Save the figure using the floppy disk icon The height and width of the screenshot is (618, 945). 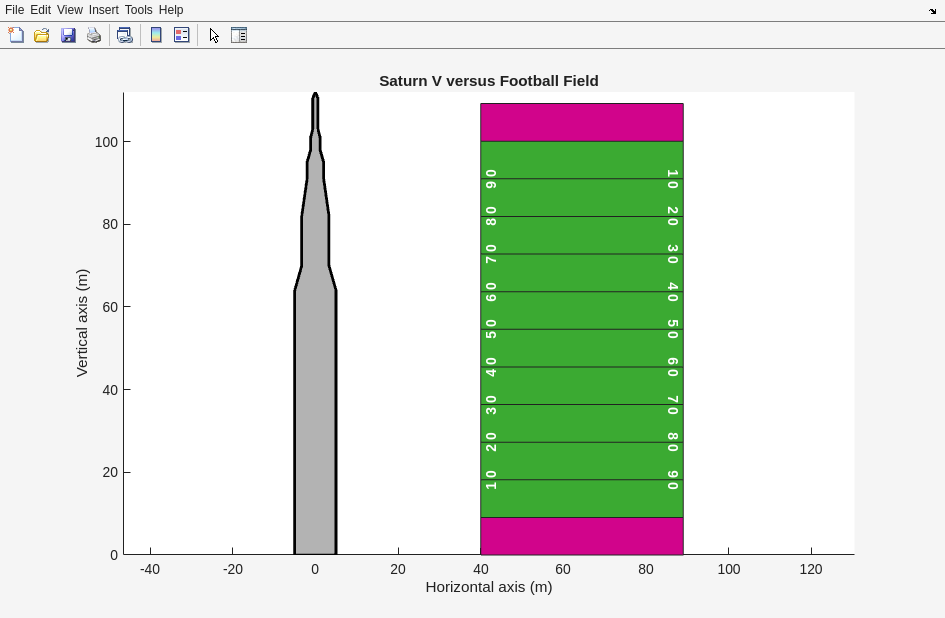(68, 35)
